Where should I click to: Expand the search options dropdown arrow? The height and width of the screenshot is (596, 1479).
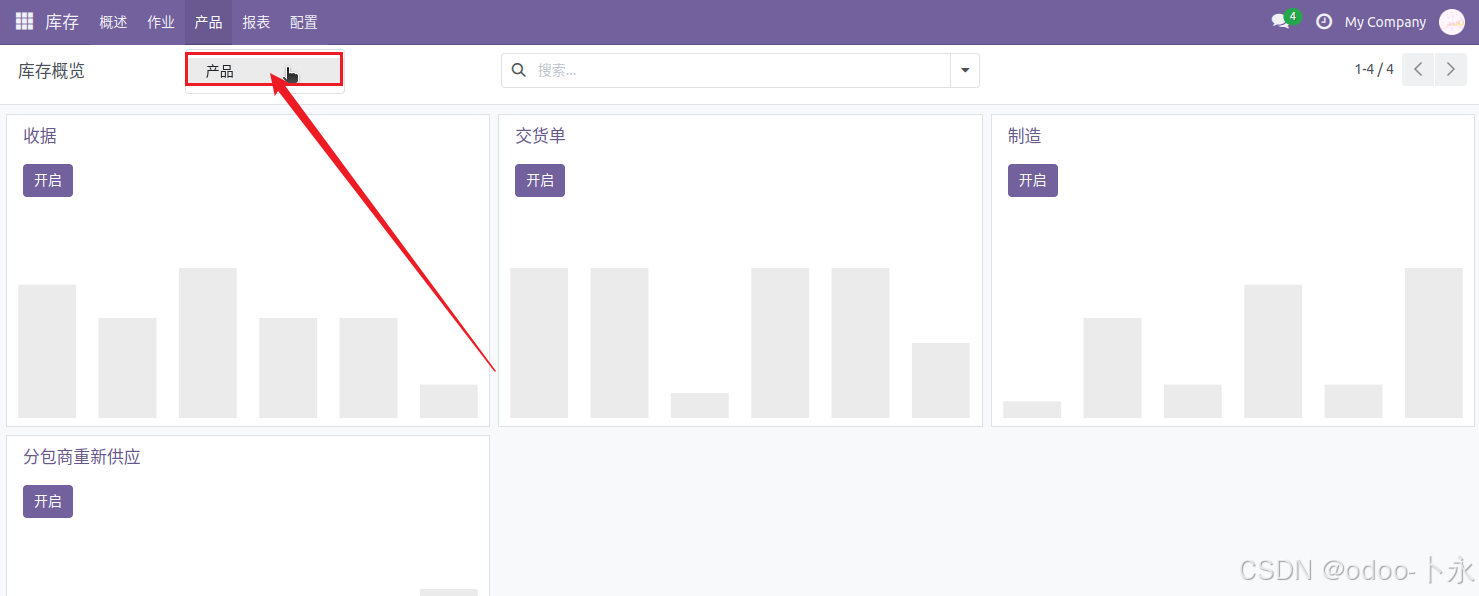[965, 70]
